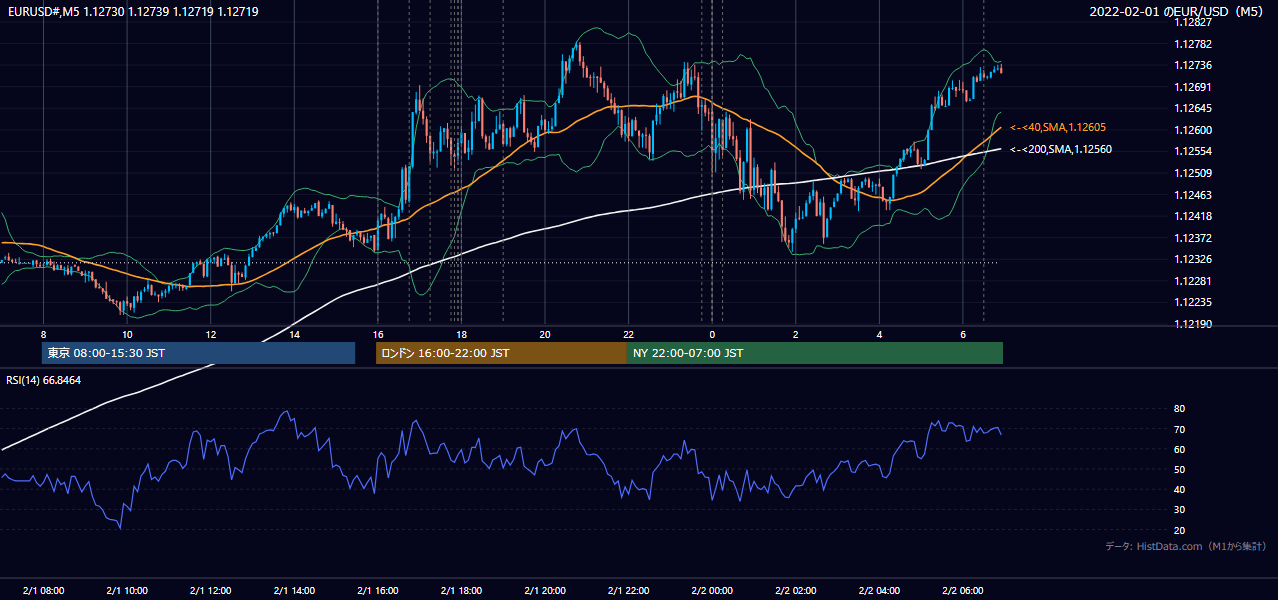Click the 2/1 18:00 date label

[462, 590]
